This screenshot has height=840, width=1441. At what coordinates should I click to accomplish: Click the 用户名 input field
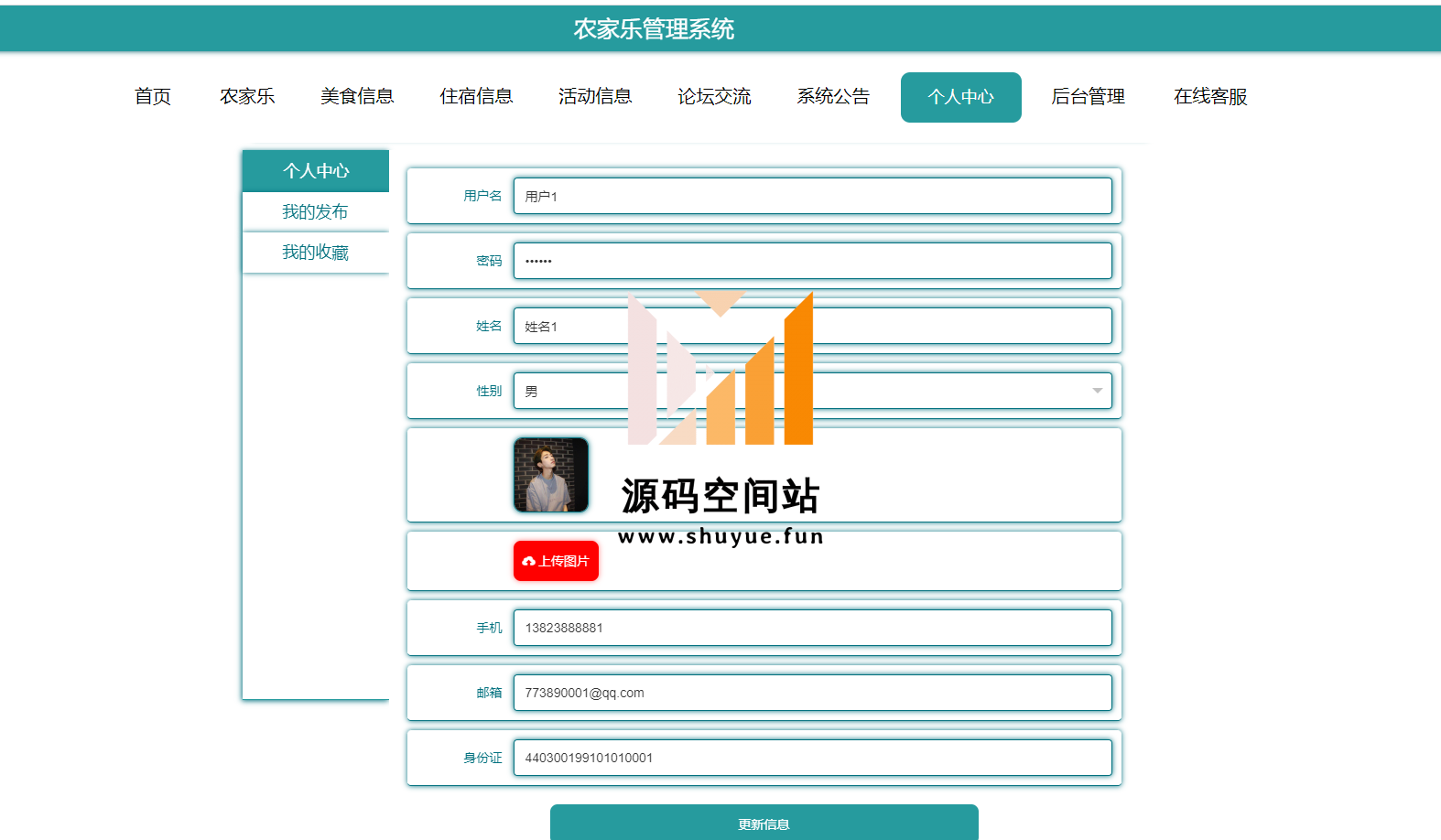click(x=813, y=196)
